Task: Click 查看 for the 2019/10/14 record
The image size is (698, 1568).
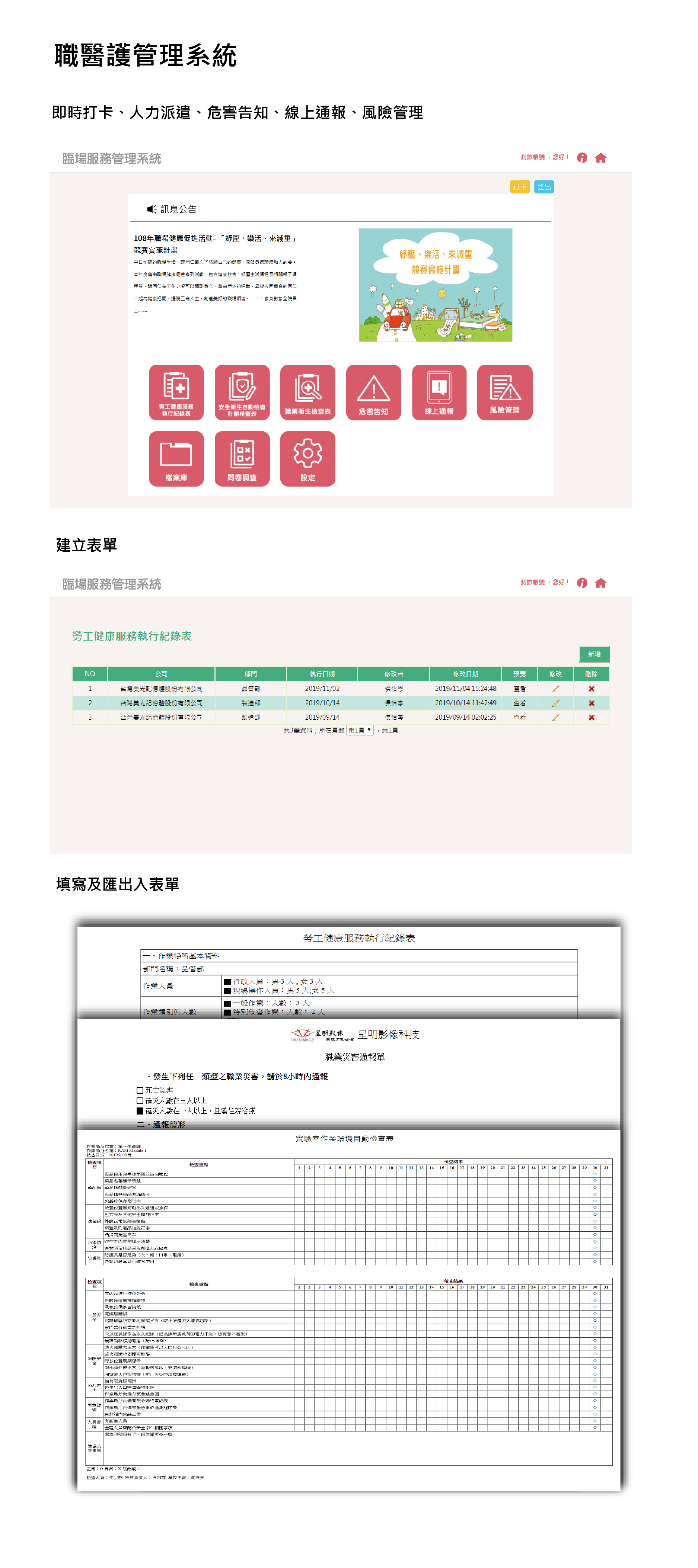Action: tap(520, 703)
